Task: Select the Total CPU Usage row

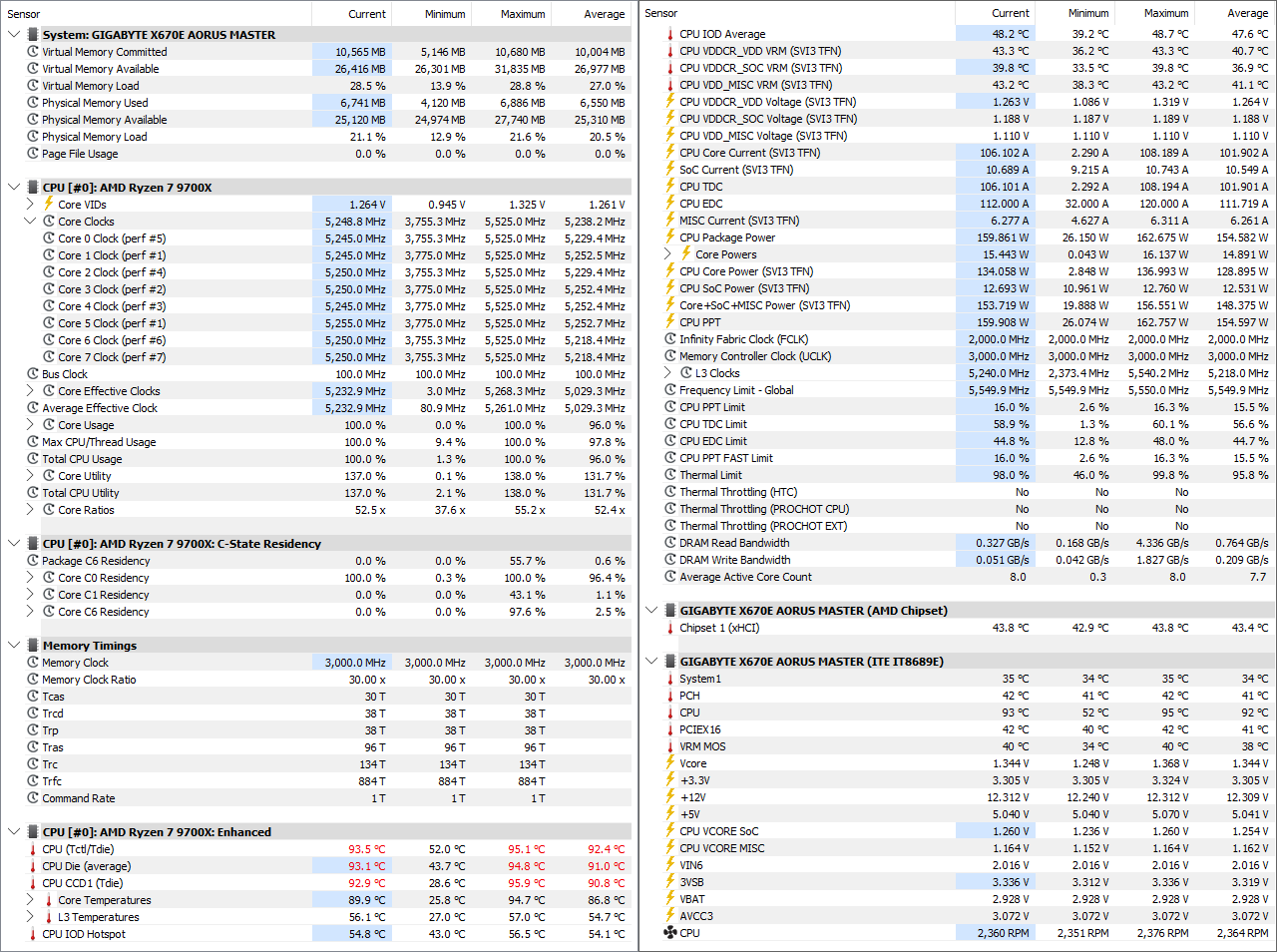Action: point(317,459)
